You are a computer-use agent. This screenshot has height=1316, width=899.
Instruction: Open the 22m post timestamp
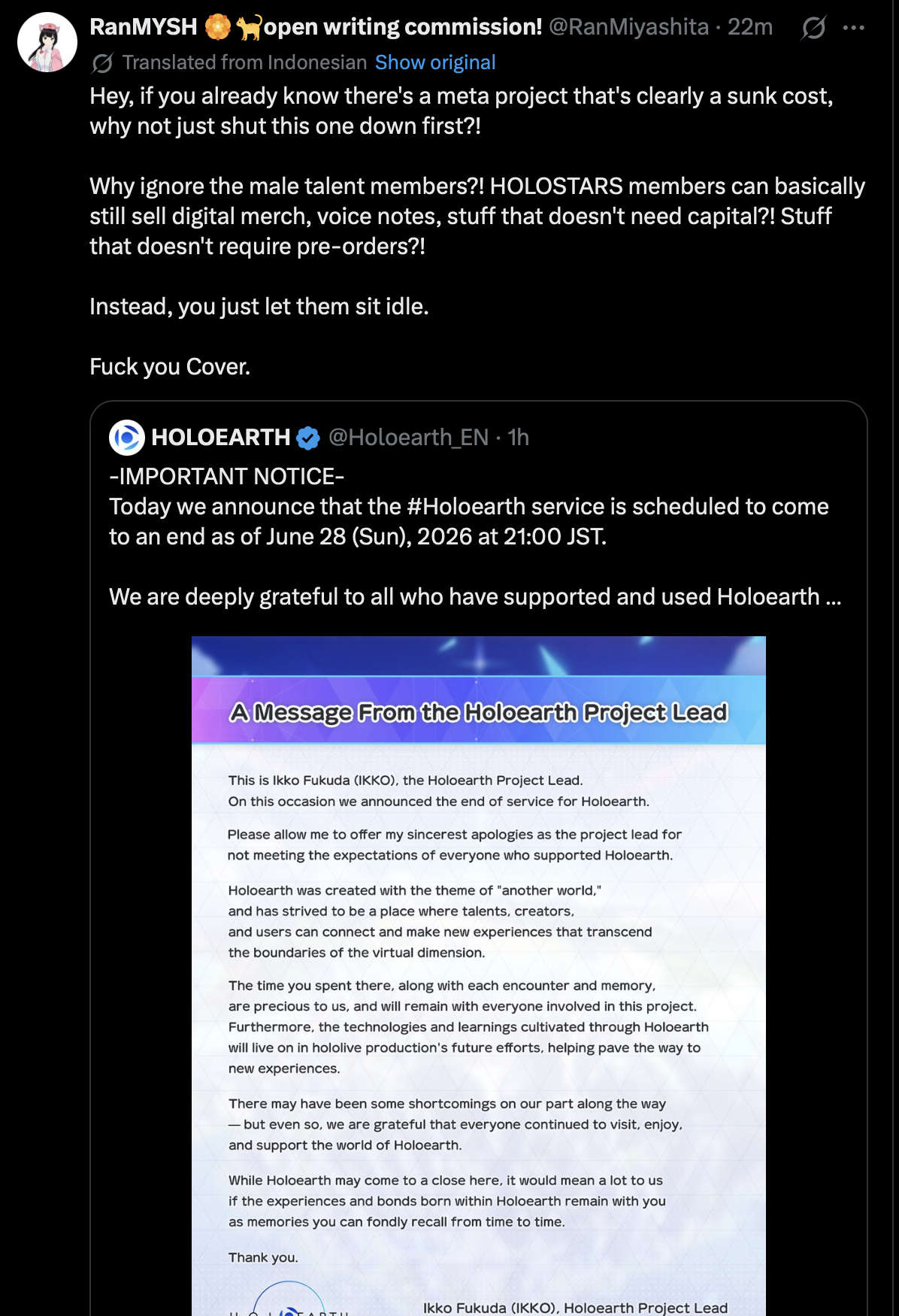tap(750, 27)
